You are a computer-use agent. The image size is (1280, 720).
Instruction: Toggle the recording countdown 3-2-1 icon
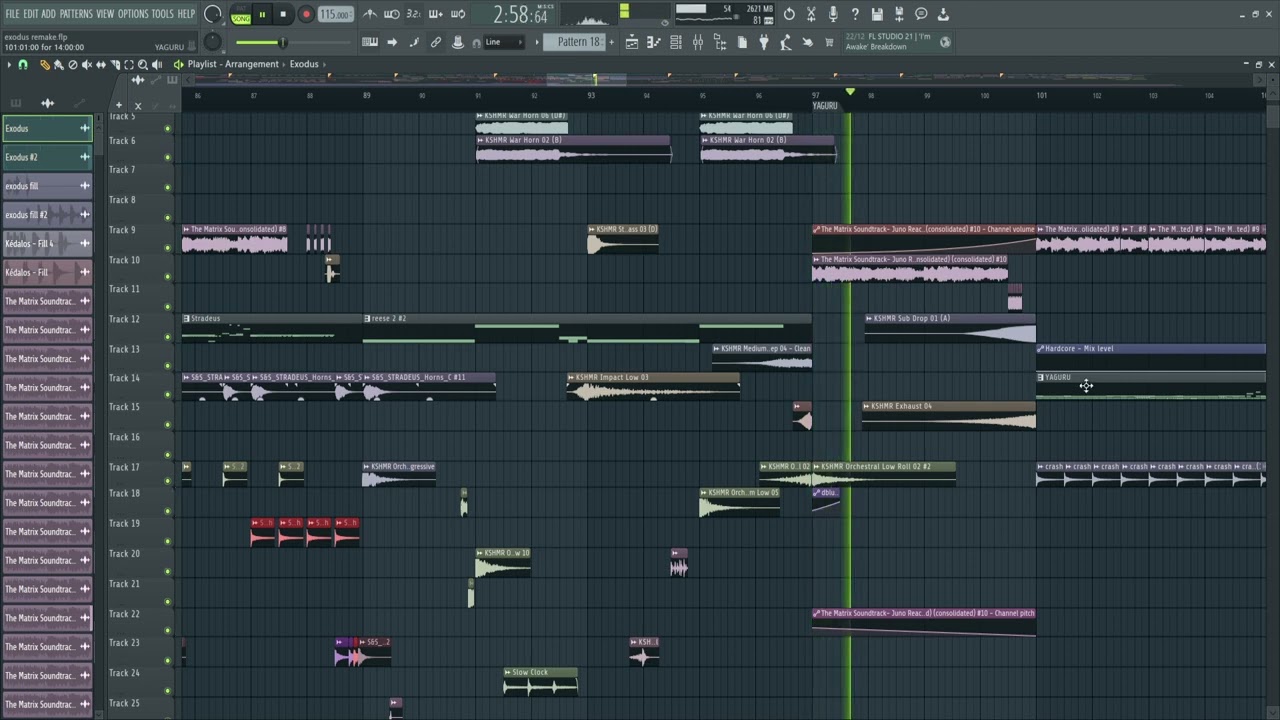(x=414, y=14)
